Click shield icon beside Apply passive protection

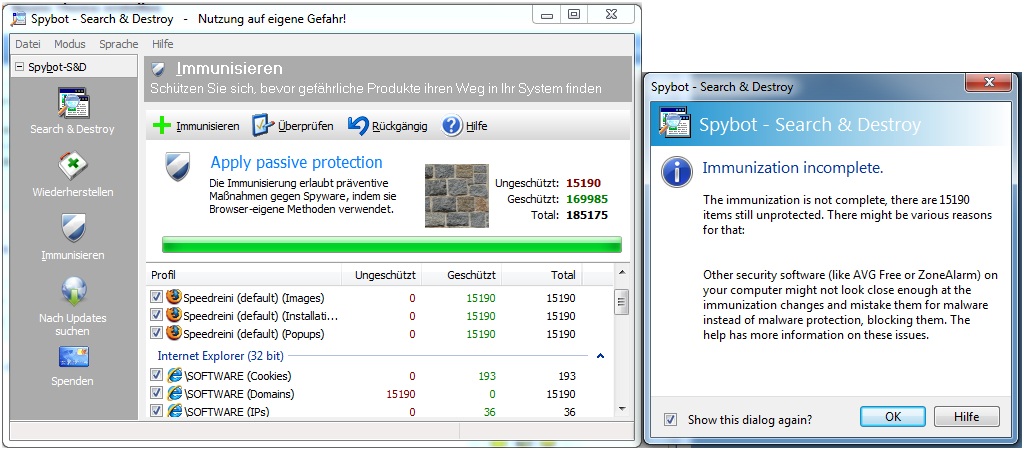(x=178, y=167)
